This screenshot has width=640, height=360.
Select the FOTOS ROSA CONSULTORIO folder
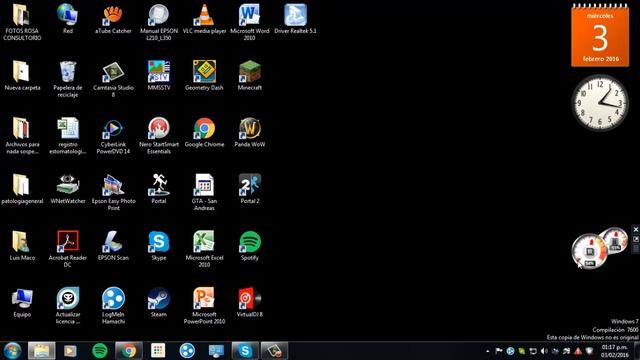22,22
